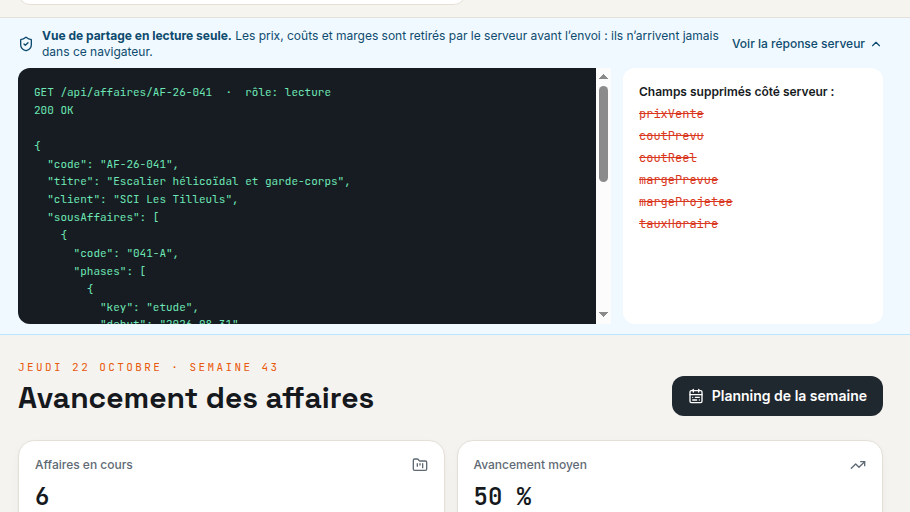Click struck-through field 'margeProjetee'
This screenshot has height=512, width=910.
tap(685, 202)
